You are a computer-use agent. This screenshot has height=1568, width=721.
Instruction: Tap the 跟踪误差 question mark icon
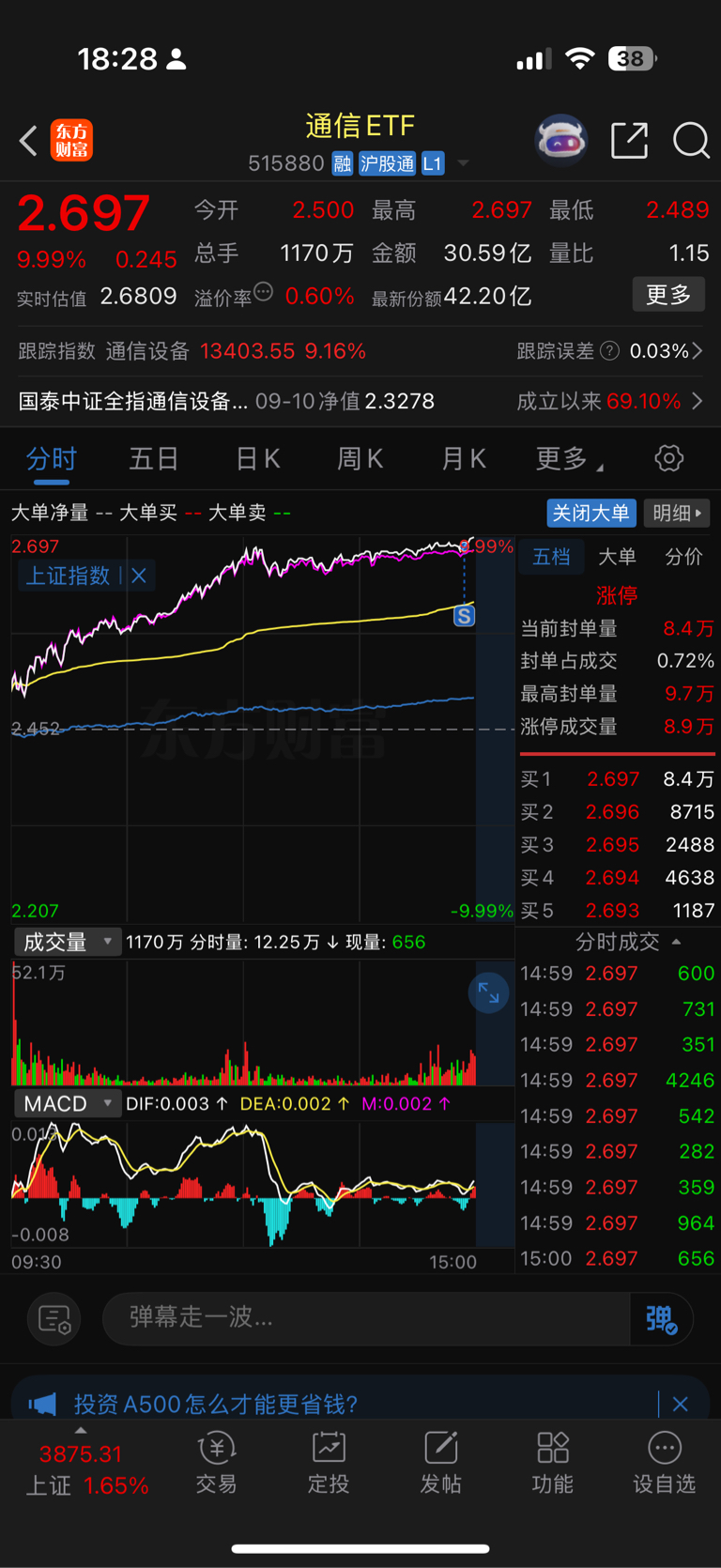coord(610,351)
